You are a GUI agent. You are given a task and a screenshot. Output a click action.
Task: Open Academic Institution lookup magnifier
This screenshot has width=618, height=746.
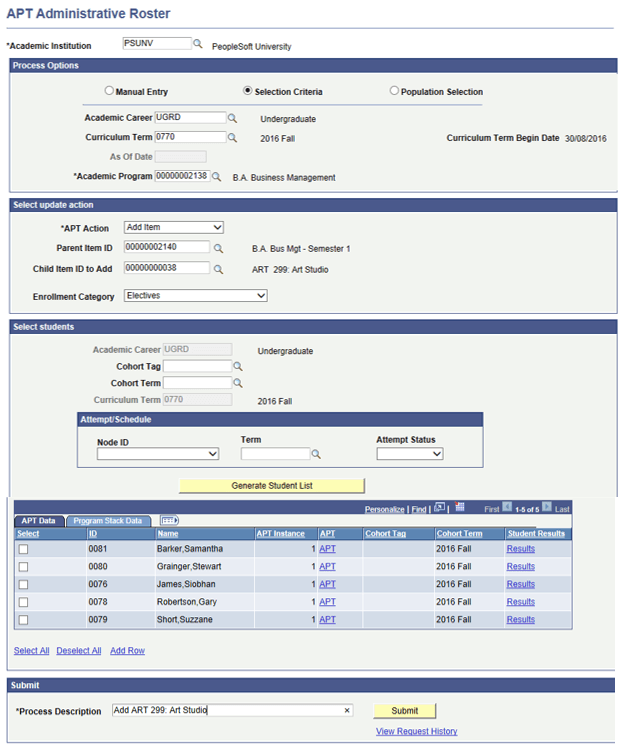click(x=197, y=44)
